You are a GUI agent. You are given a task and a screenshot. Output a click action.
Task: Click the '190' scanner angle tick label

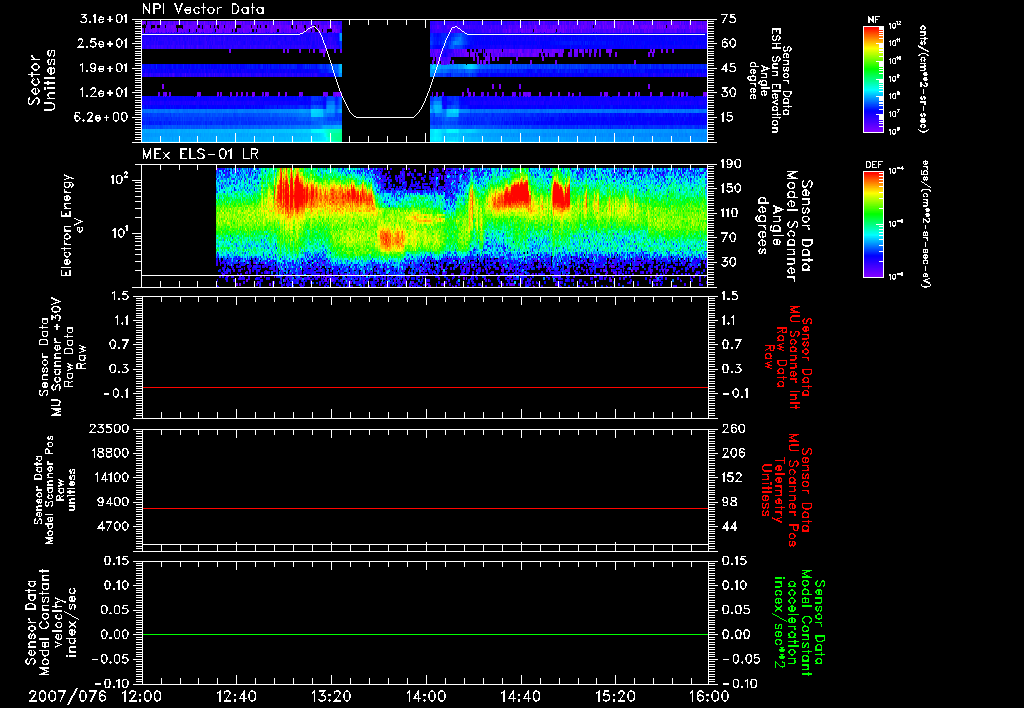[x=732, y=164]
